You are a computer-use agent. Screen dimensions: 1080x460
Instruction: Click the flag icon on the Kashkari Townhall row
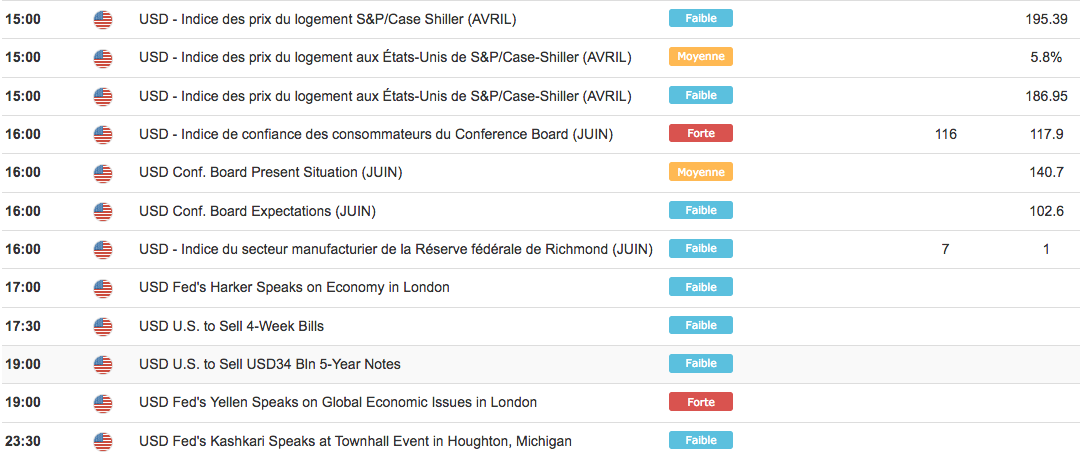click(103, 441)
